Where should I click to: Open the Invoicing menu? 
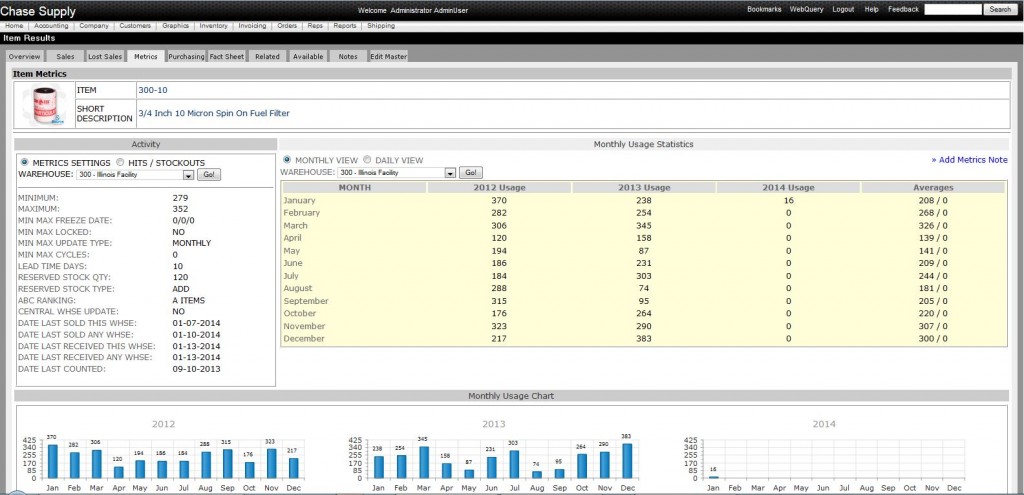click(252, 26)
